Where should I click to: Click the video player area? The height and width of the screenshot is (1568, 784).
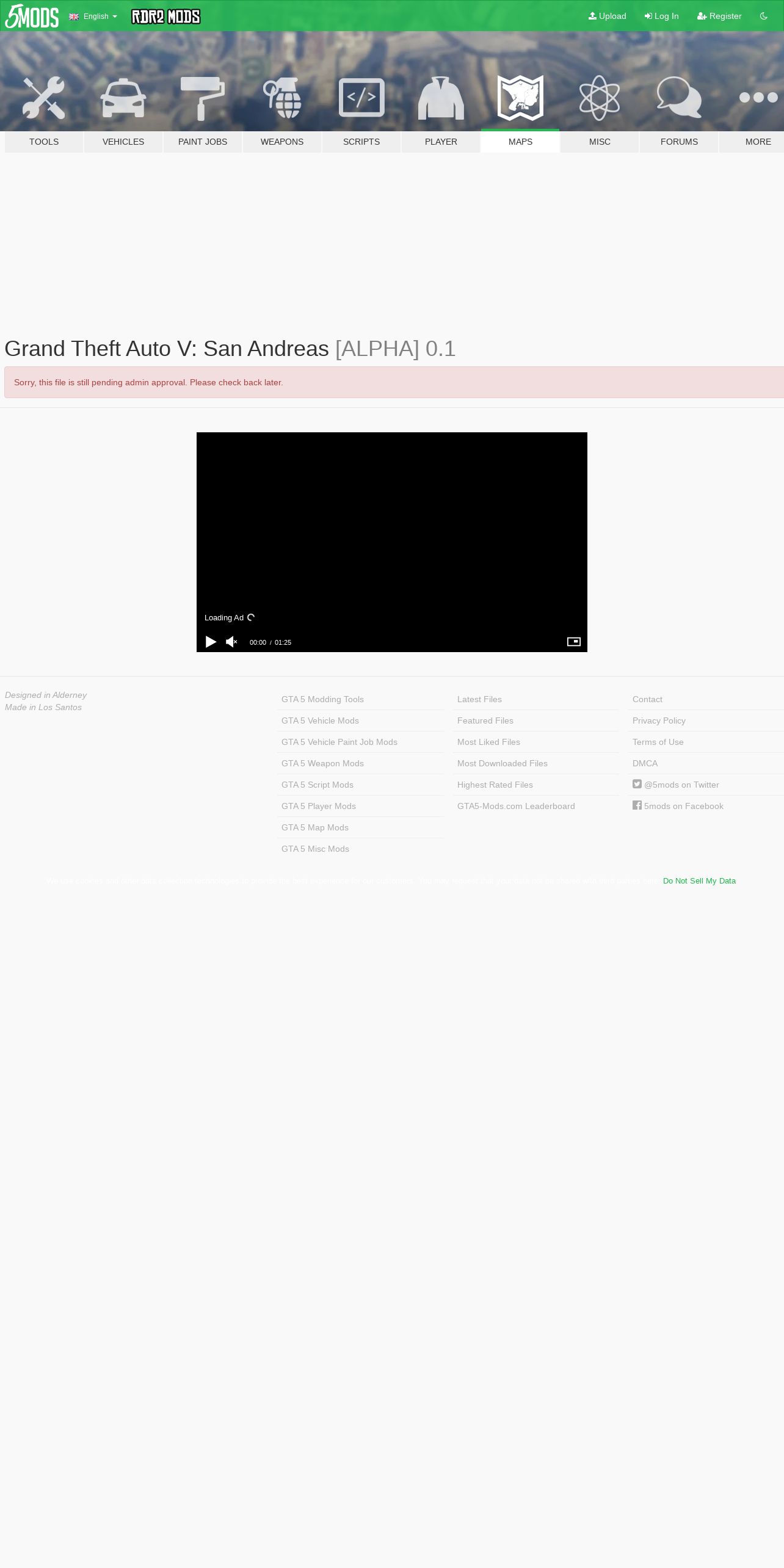coord(392,542)
